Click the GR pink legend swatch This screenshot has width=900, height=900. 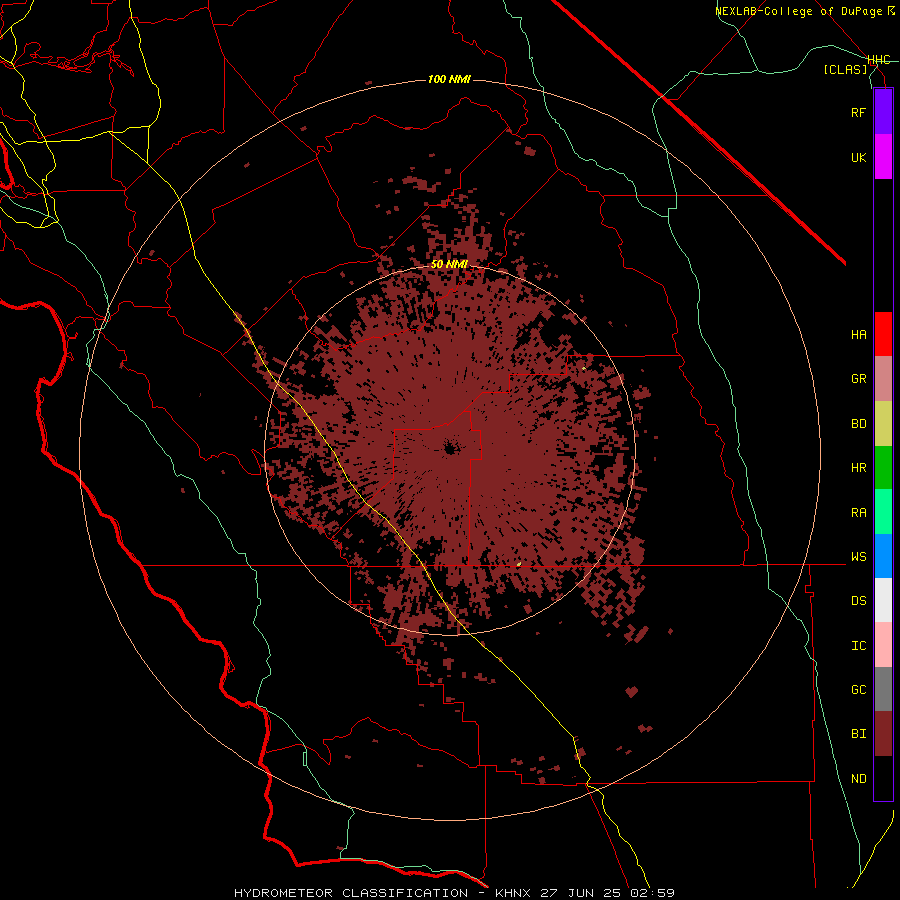coord(883,379)
